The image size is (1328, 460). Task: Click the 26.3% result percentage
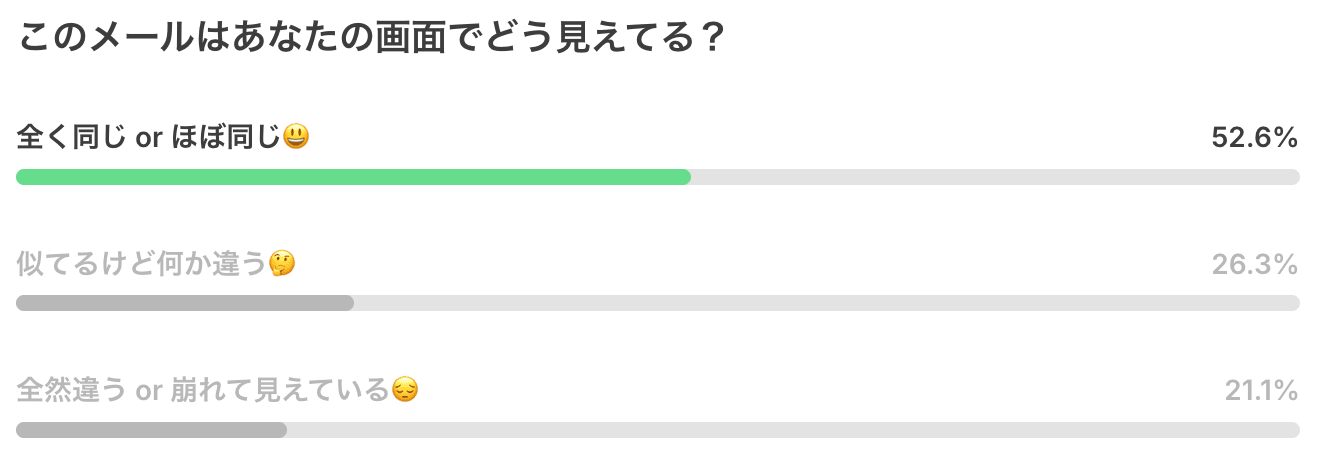(x=1254, y=264)
